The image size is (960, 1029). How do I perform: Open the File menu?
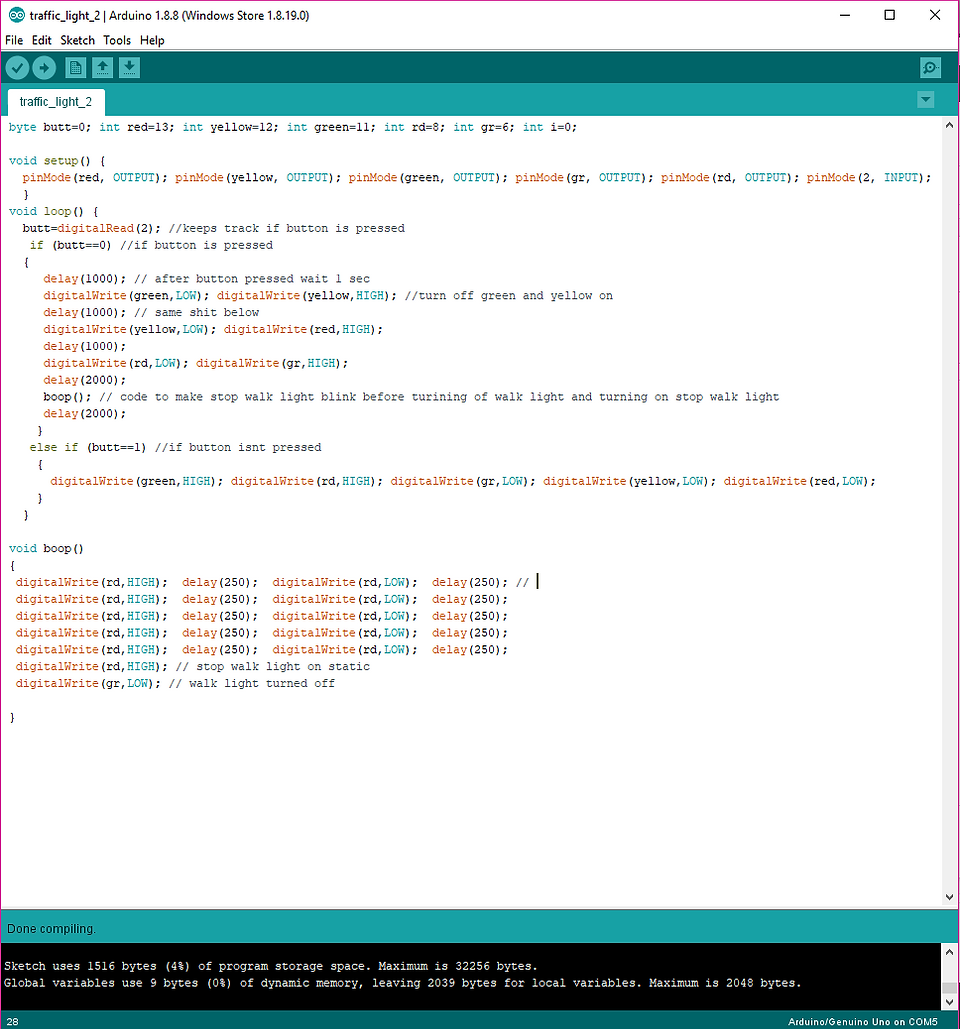point(14,40)
